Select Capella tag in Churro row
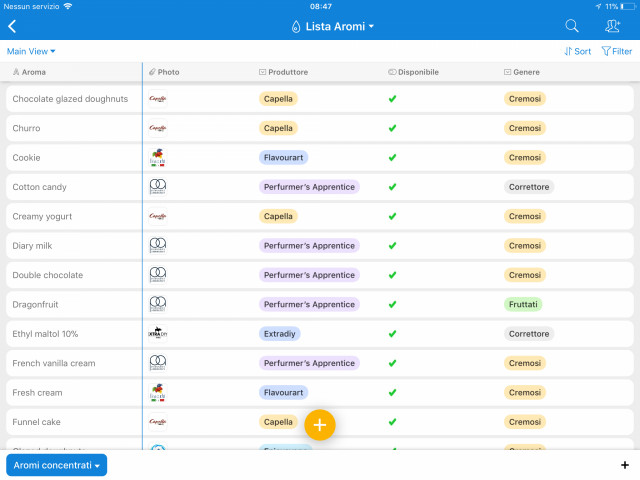 (x=278, y=128)
